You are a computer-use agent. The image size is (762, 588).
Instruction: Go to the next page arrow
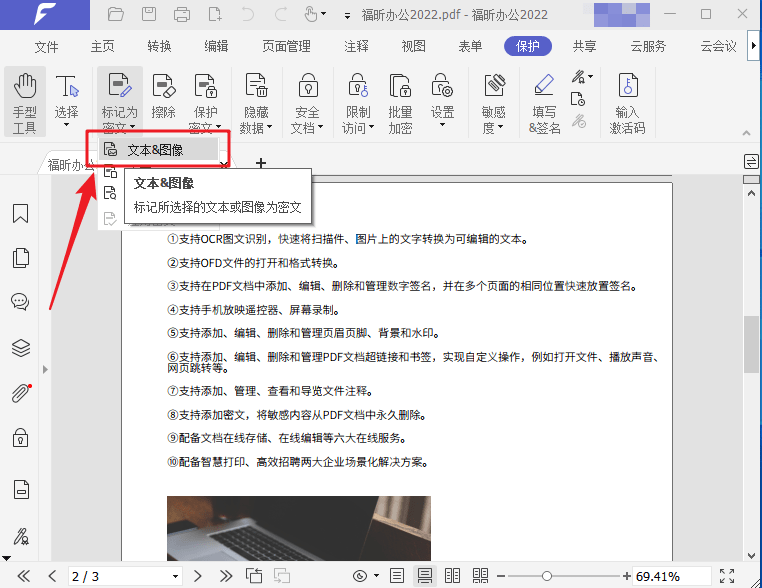pyautogui.click(x=198, y=576)
